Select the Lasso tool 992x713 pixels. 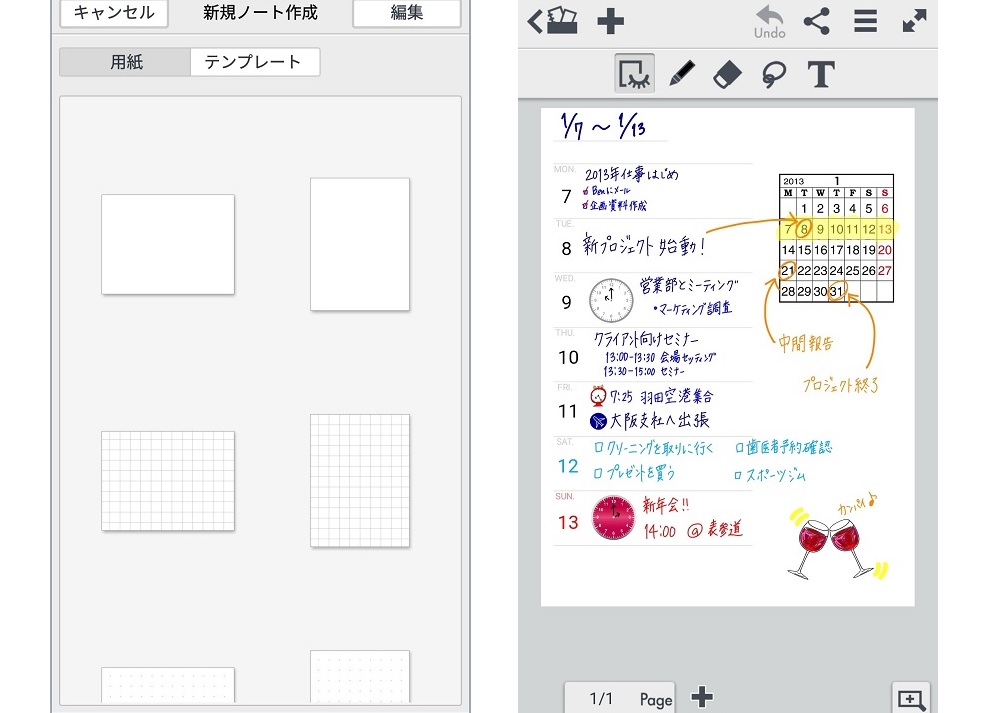[774, 74]
